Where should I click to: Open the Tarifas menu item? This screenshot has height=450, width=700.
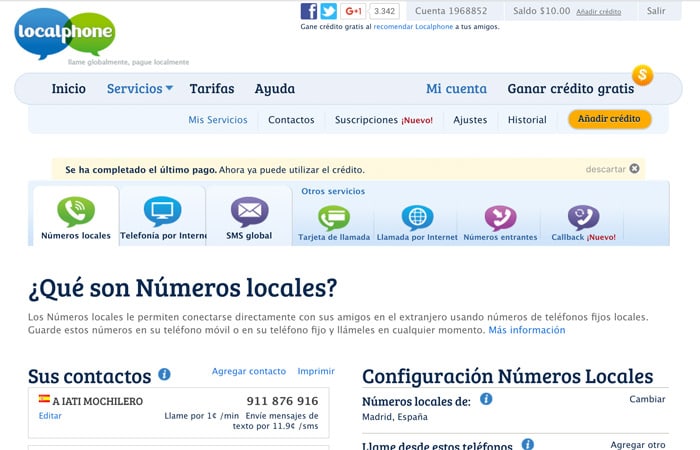(212, 88)
